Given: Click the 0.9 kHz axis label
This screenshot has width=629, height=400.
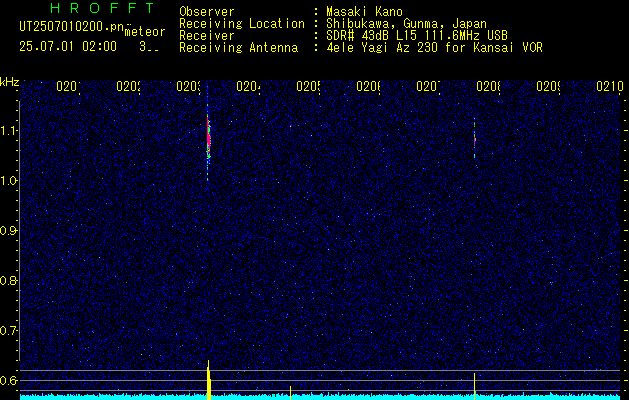Looking at the screenshot, I should (x=9, y=230).
